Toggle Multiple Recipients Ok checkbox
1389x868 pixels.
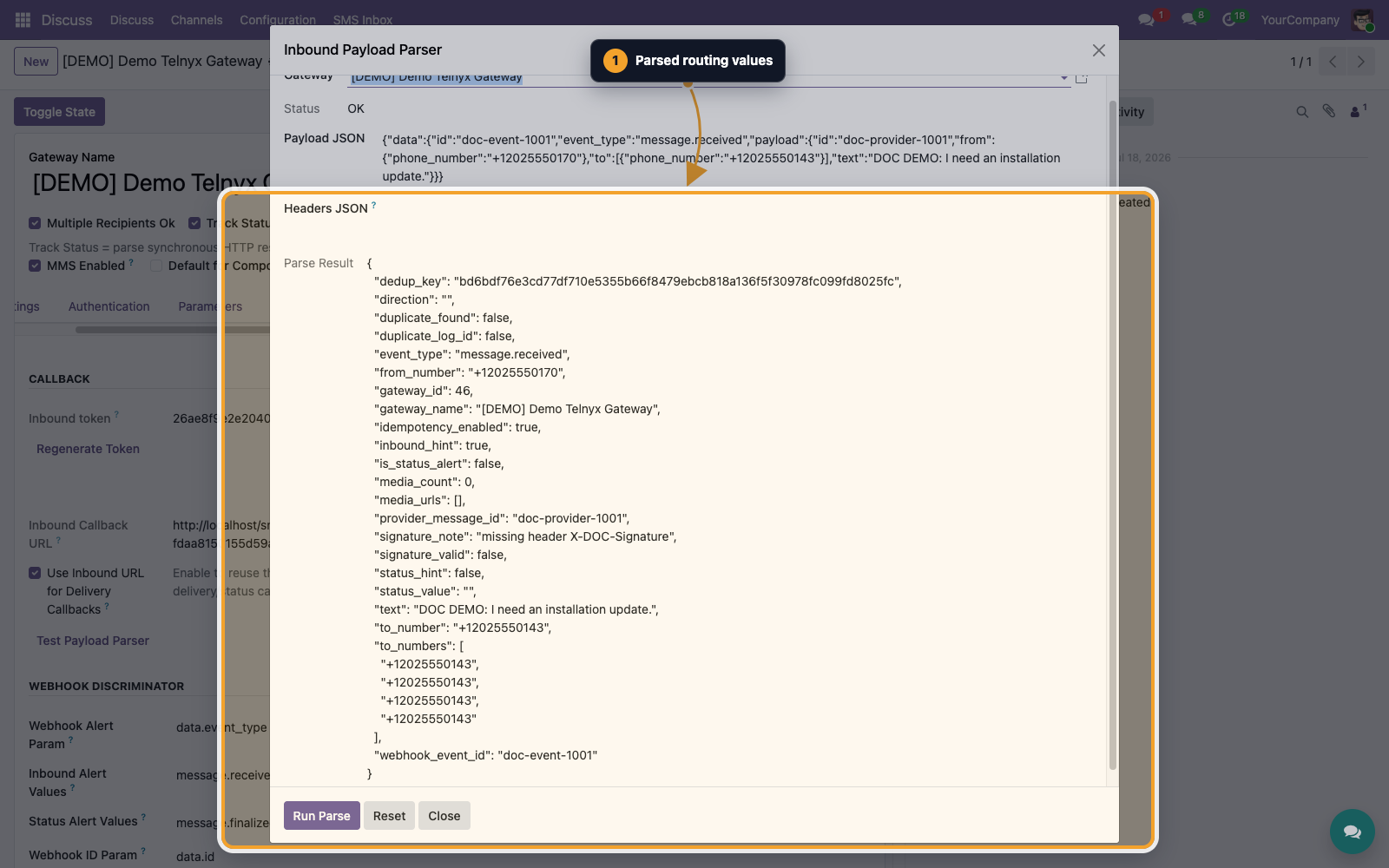35,223
